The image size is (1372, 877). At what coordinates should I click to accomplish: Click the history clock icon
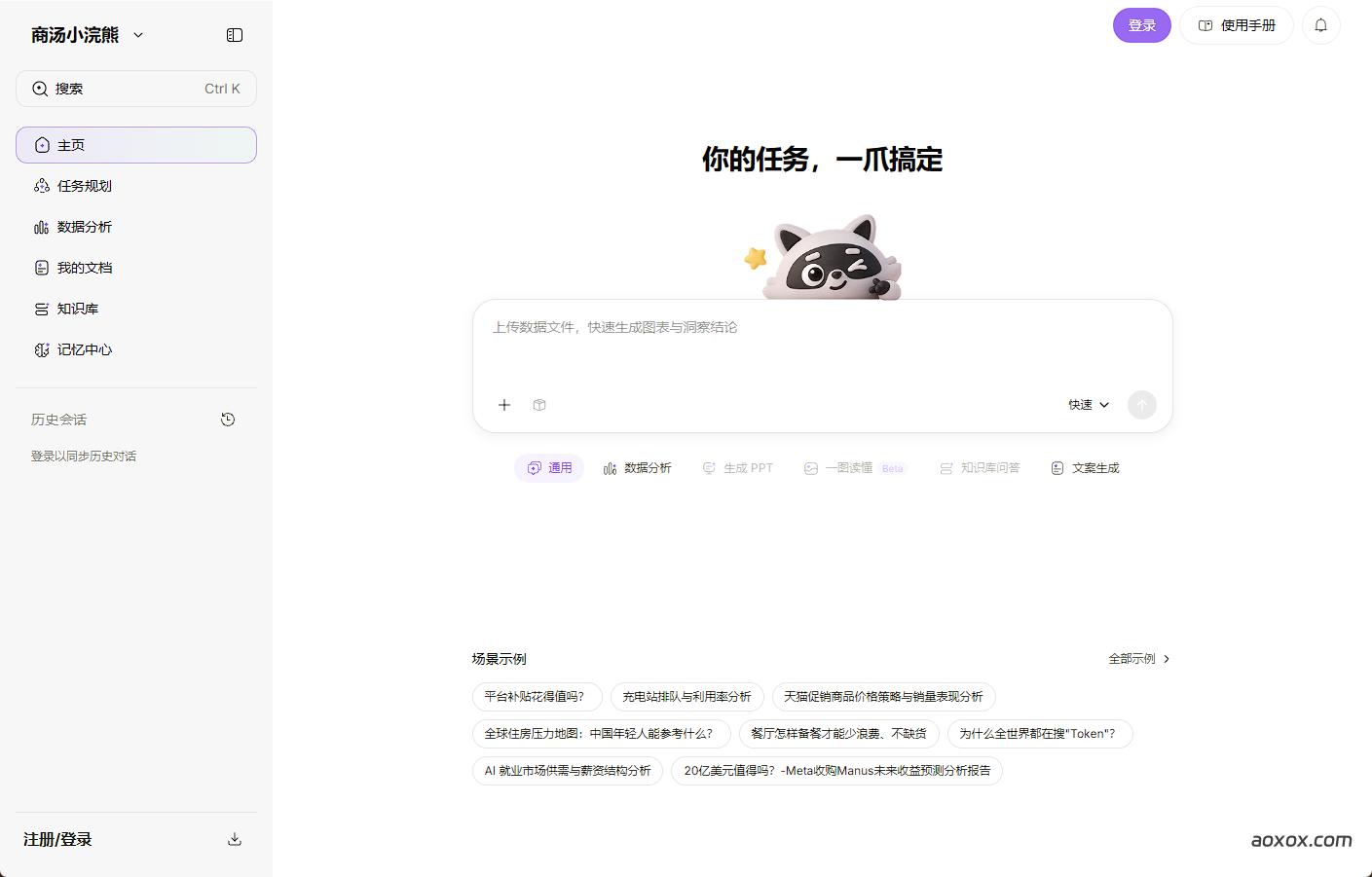coord(228,420)
